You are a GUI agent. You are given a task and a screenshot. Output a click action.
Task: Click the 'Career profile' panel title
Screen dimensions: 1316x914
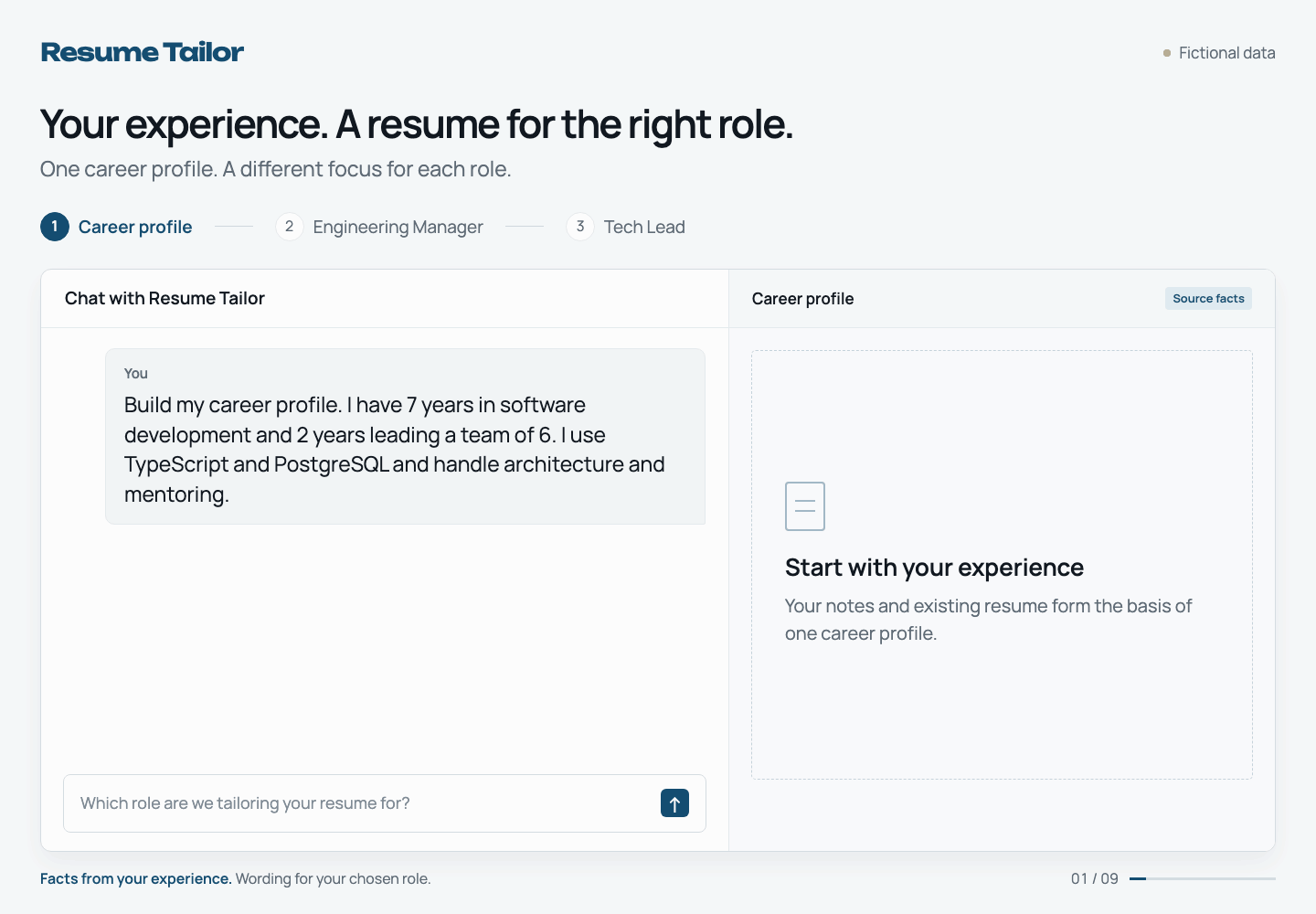click(x=802, y=299)
